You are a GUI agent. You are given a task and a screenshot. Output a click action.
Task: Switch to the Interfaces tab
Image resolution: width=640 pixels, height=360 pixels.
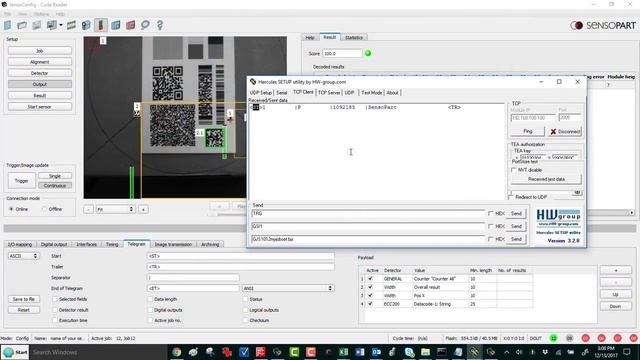[87, 244]
